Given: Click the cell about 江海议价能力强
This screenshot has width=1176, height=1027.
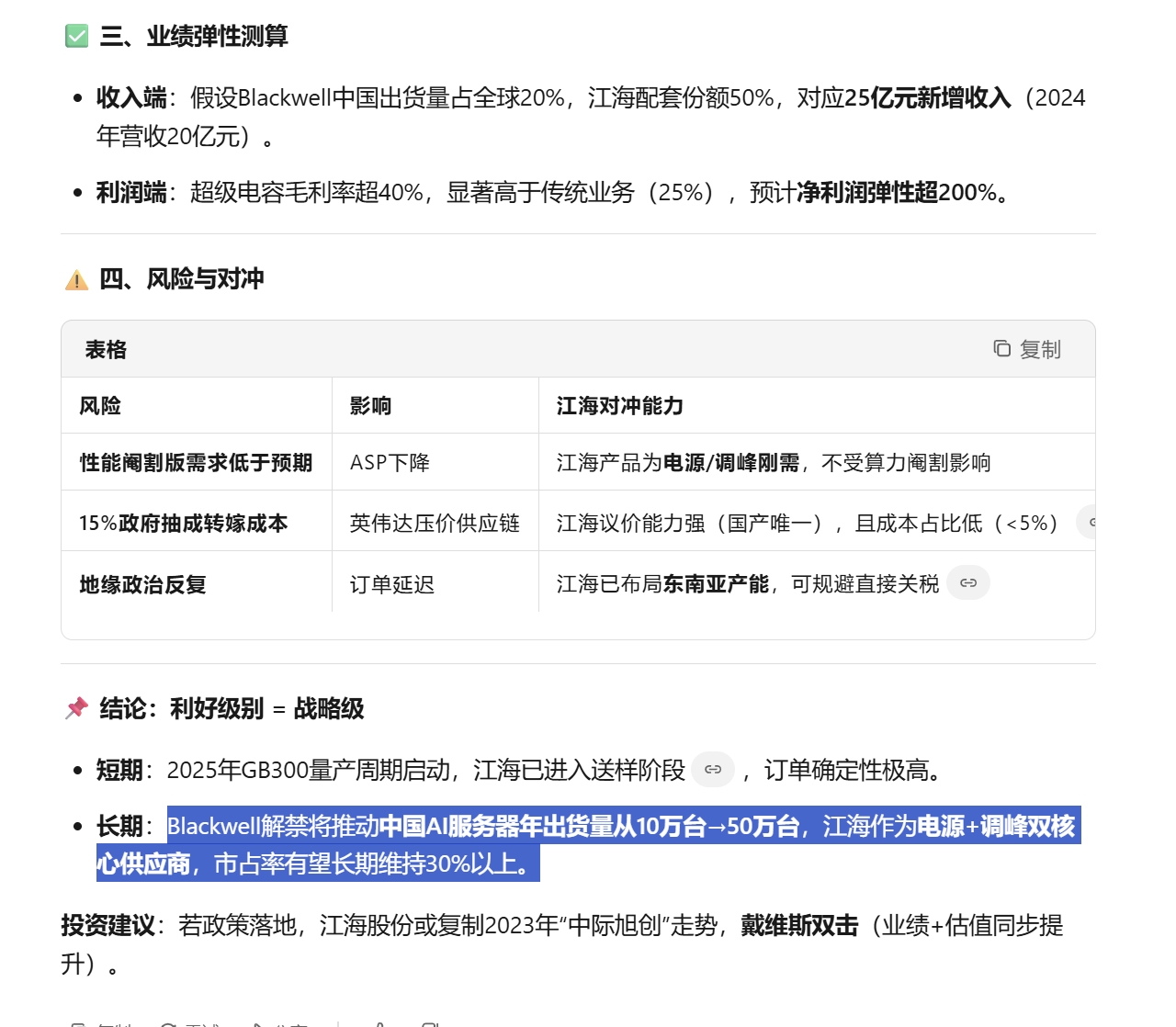Looking at the screenshot, I should click(817, 523).
